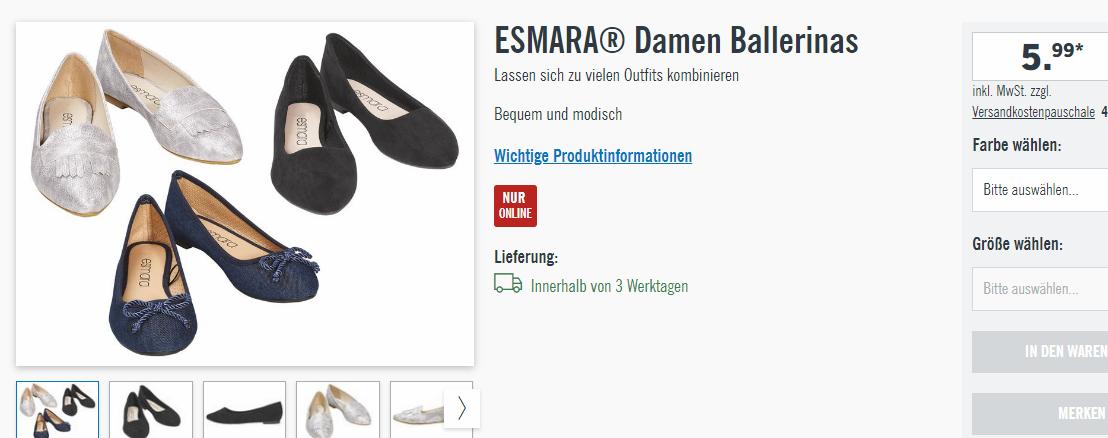Open the Versandkostenpauschale link
Image resolution: width=1108 pixels, height=438 pixels.
click(1034, 112)
